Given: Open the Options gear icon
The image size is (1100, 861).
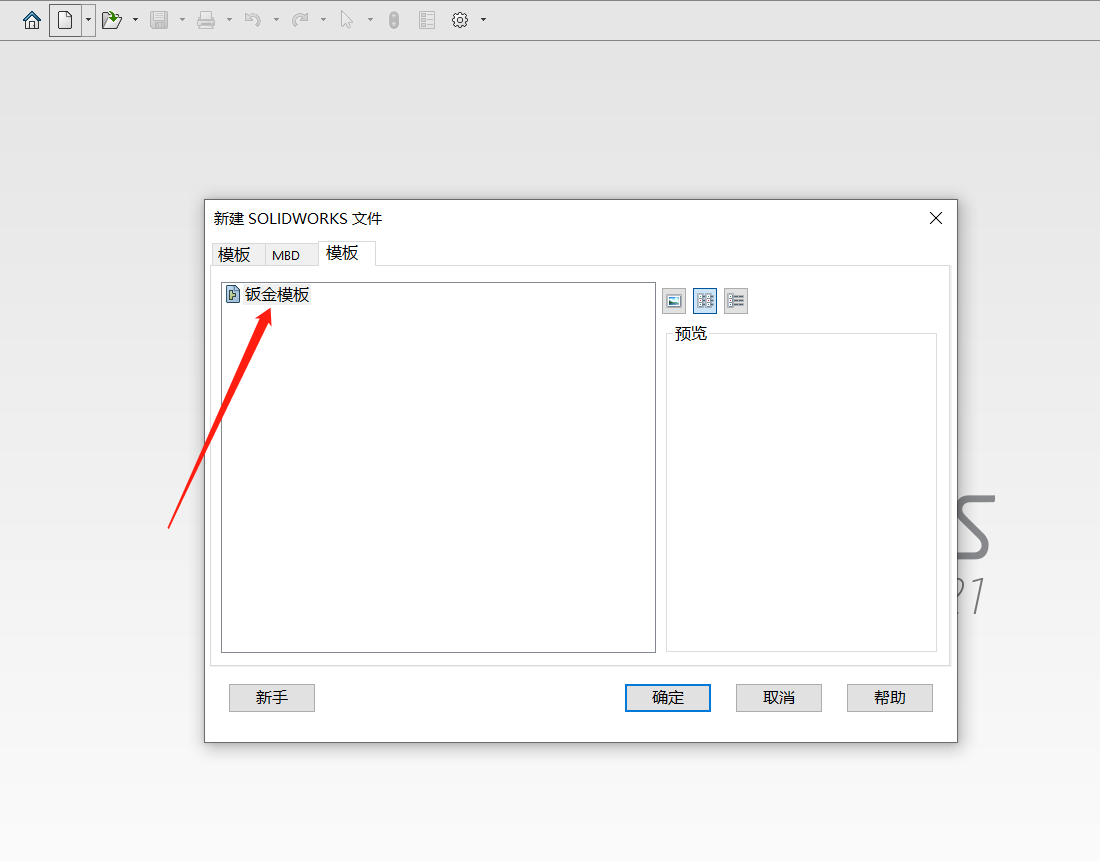Looking at the screenshot, I should click(460, 20).
